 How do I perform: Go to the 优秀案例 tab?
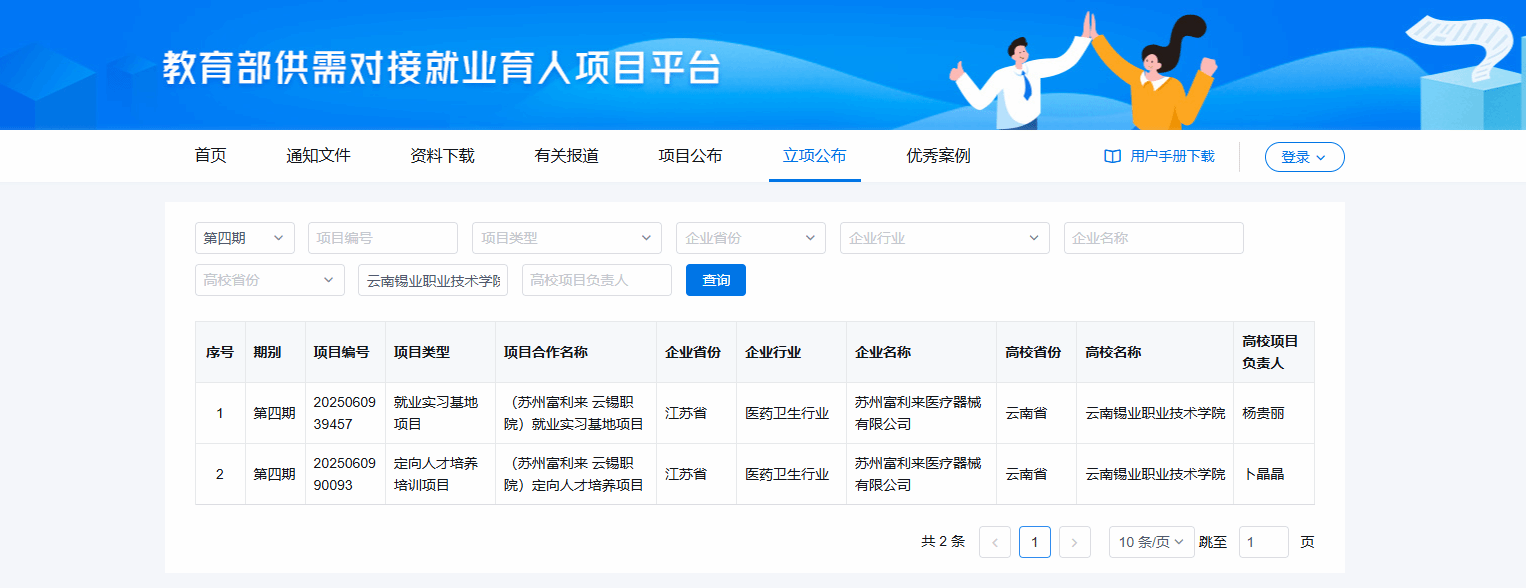point(938,156)
